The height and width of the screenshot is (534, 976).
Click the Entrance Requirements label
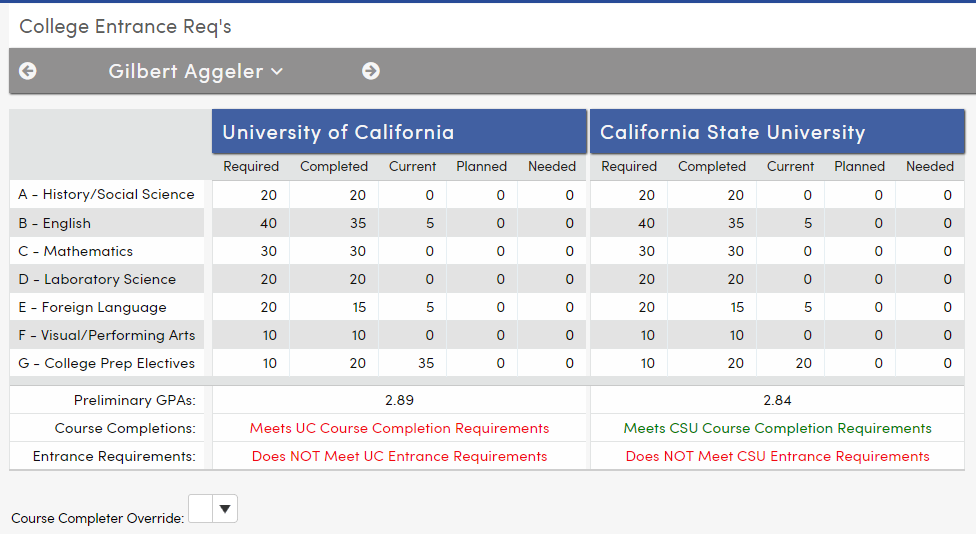pyautogui.click(x=114, y=456)
